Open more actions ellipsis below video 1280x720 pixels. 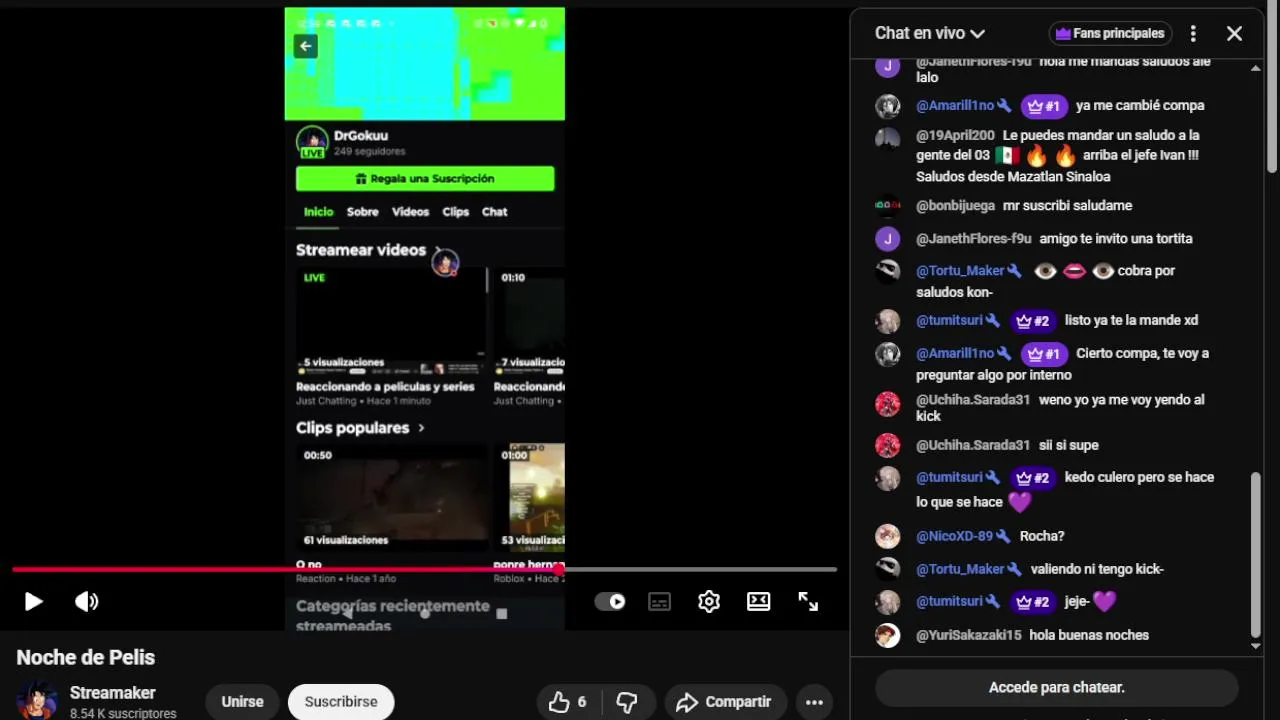(x=814, y=702)
